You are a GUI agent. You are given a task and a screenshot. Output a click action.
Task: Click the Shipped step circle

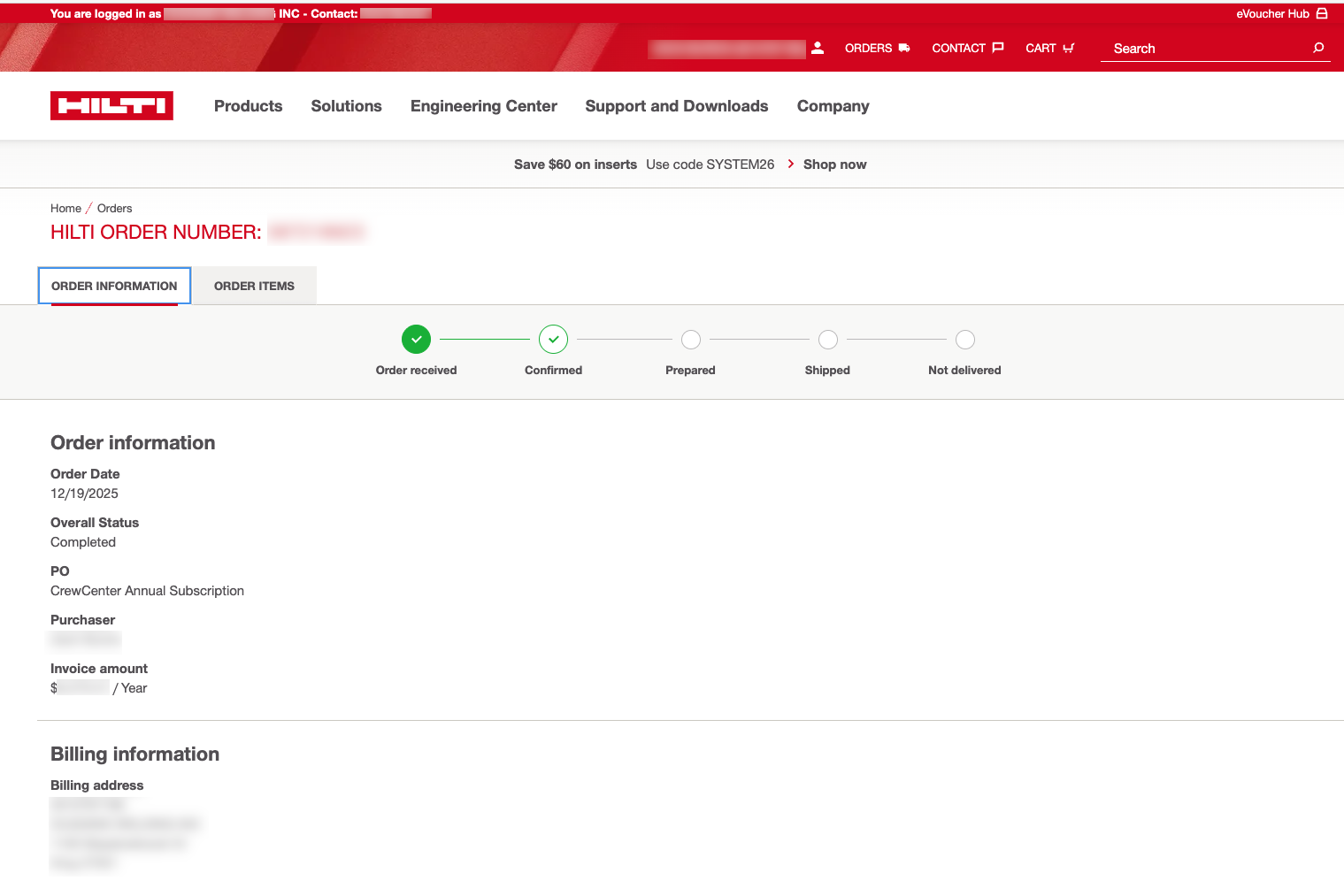pos(828,340)
